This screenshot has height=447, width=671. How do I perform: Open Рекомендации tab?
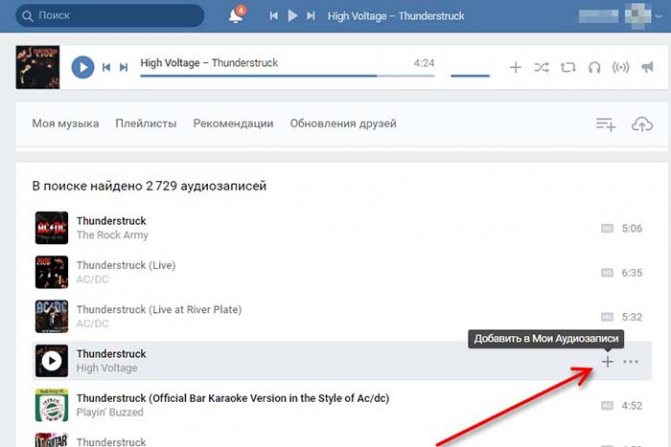pos(233,124)
